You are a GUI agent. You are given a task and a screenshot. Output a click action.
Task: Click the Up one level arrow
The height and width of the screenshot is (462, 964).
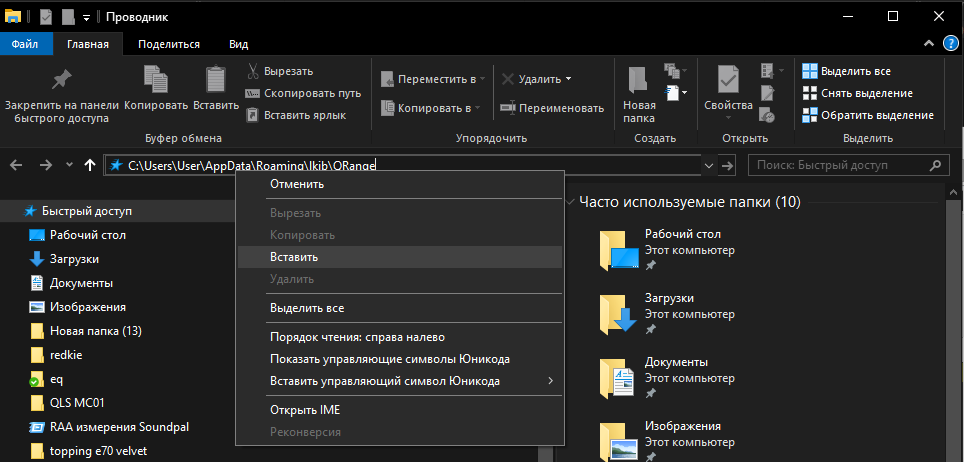90,165
